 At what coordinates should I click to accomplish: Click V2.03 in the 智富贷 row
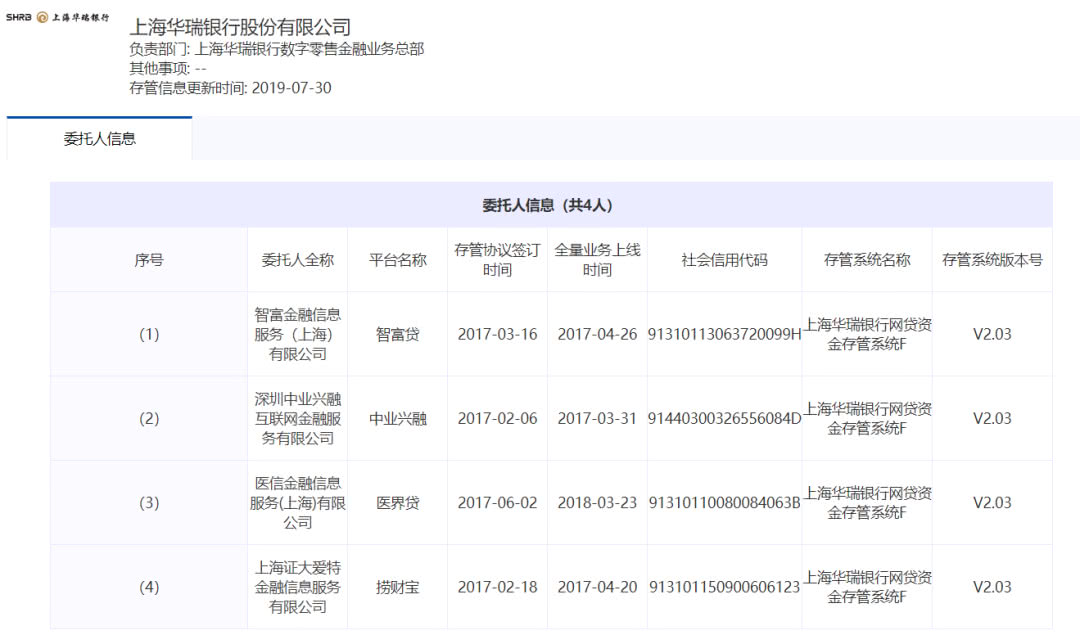click(993, 334)
